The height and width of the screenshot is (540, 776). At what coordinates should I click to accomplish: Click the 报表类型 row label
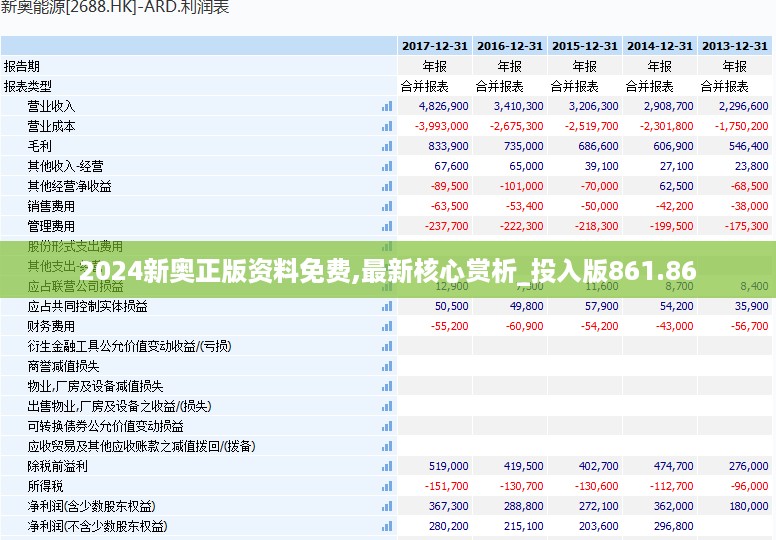[x=28, y=86]
